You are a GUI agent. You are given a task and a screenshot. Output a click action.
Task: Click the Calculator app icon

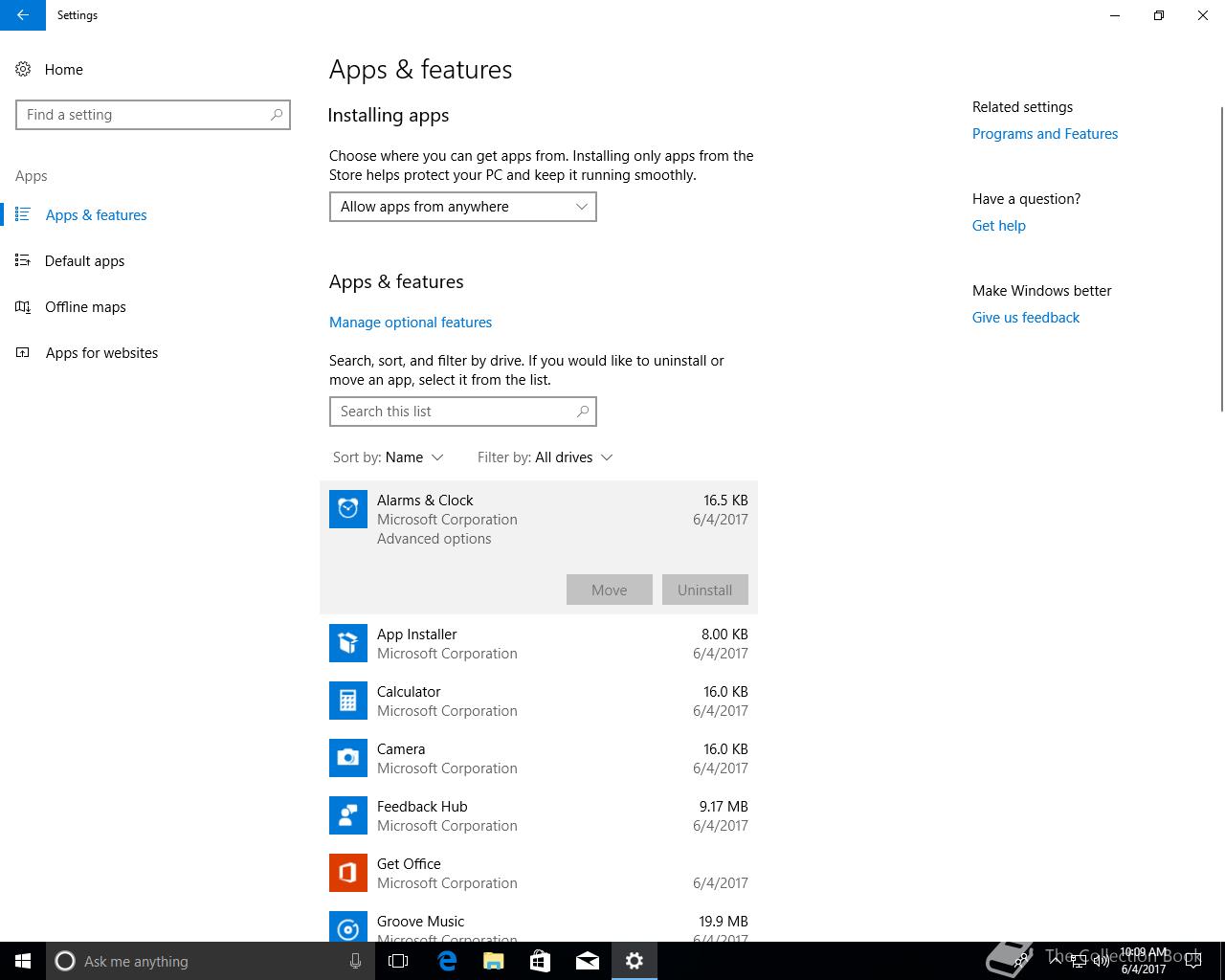coord(348,701)
